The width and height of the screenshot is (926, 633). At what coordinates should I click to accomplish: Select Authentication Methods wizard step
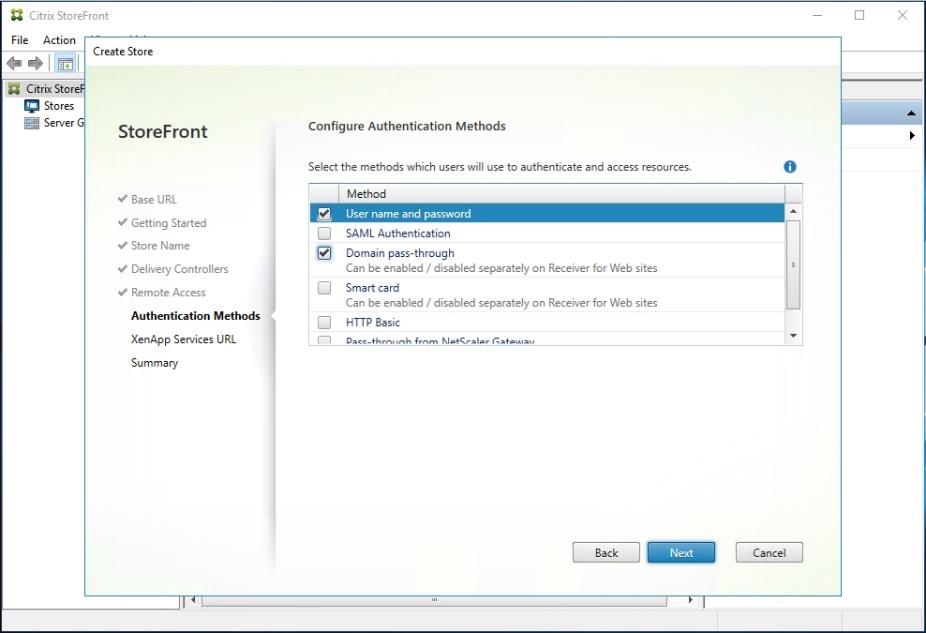click(x=195, y=316)
